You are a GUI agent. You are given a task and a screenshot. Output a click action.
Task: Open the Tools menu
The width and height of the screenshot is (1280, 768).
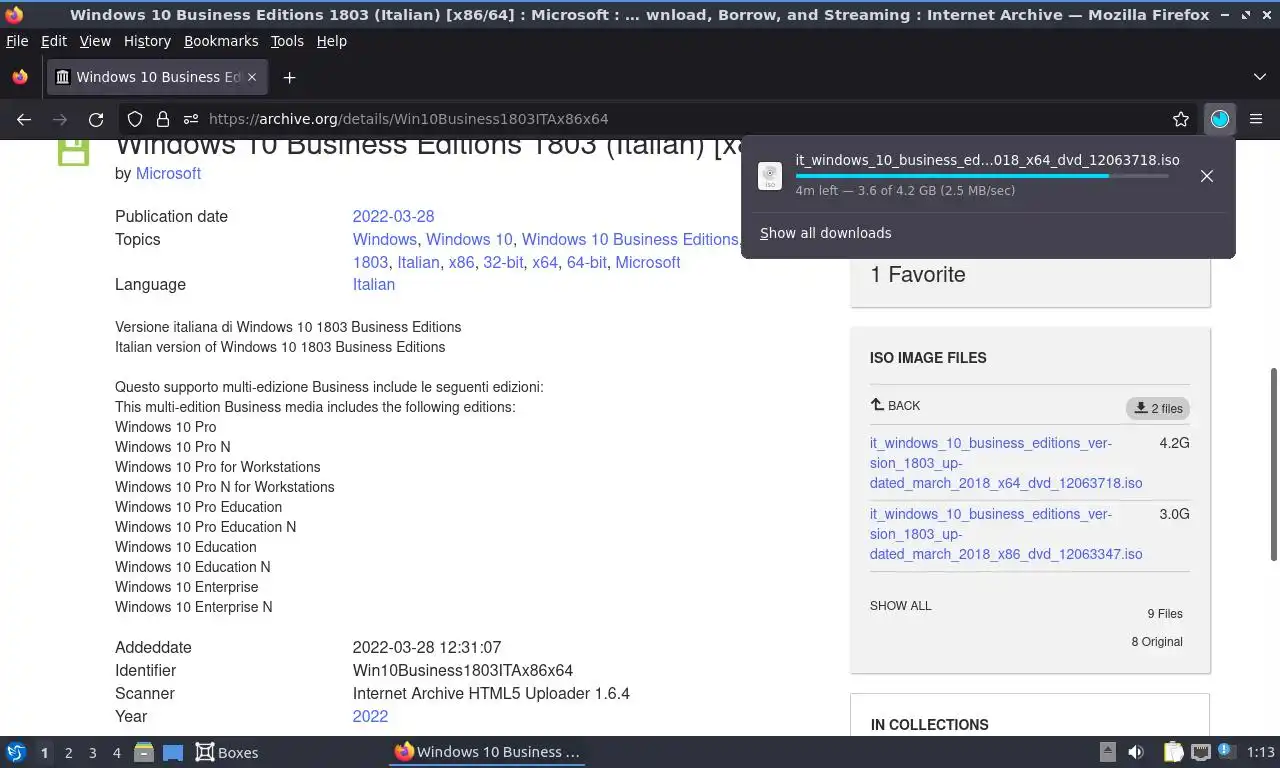tap(287, 41)
